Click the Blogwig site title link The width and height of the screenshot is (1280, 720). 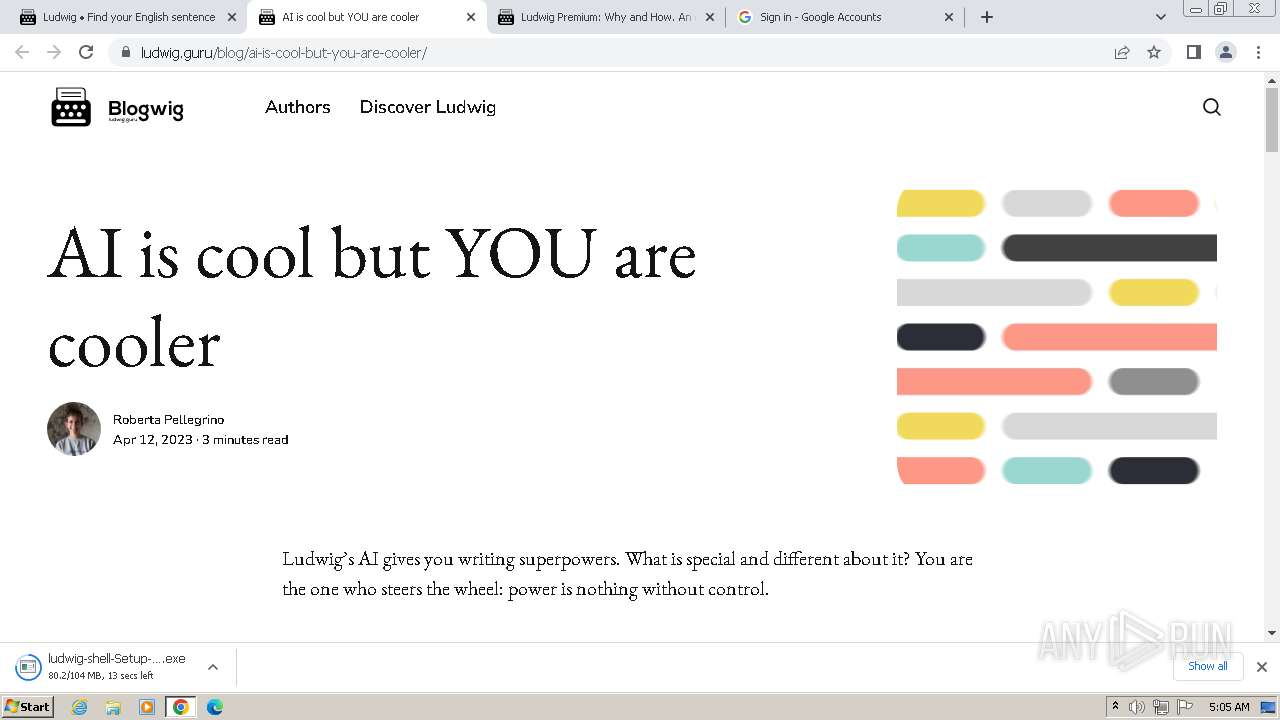click(x=146, y=109)
